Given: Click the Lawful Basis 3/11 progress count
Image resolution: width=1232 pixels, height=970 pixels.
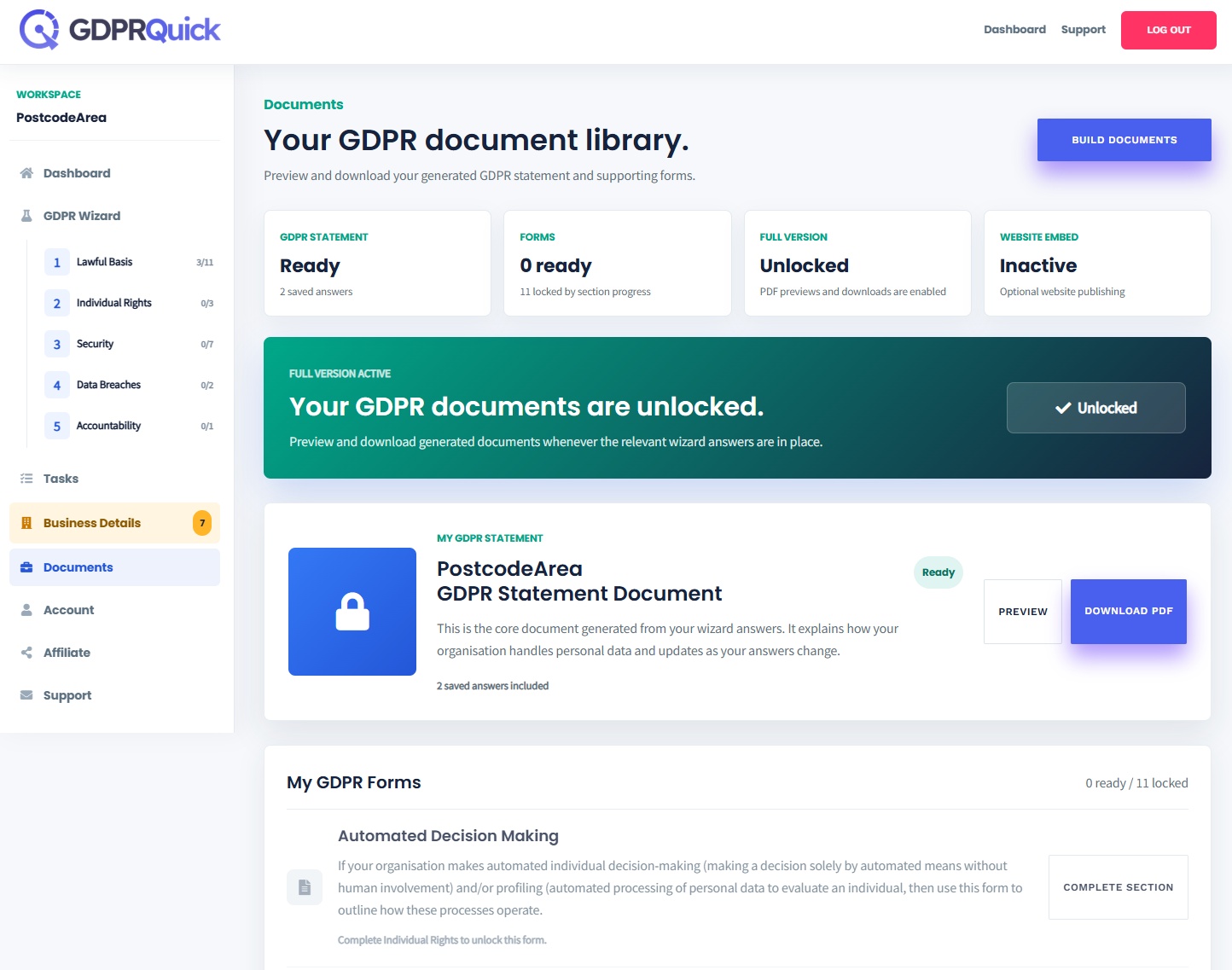Looking at the screenshot, I should point(205,263).
